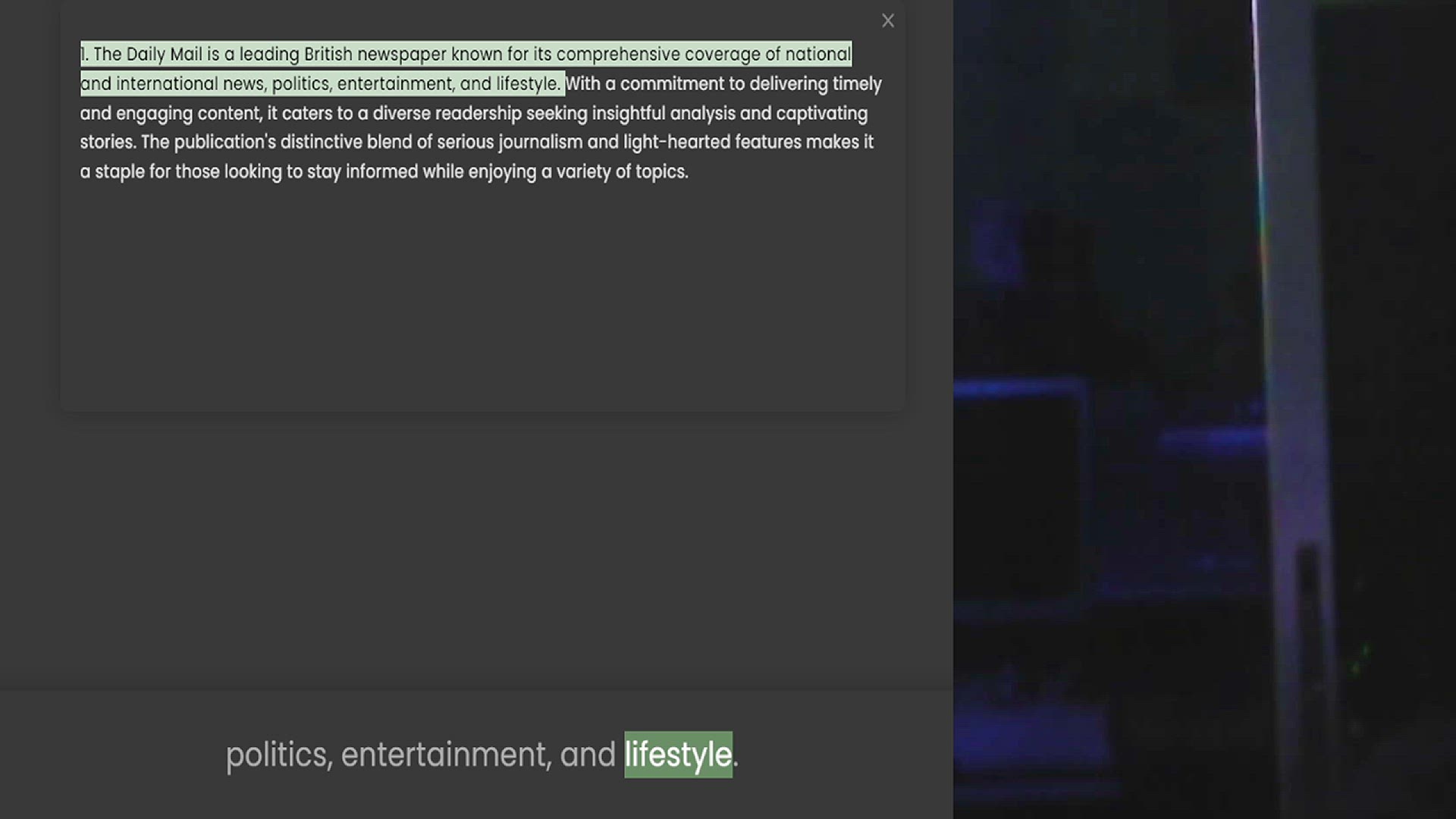Click the dark video panel on right
This screenshot has width=1456, height=819.
[x=1204, y=409]
